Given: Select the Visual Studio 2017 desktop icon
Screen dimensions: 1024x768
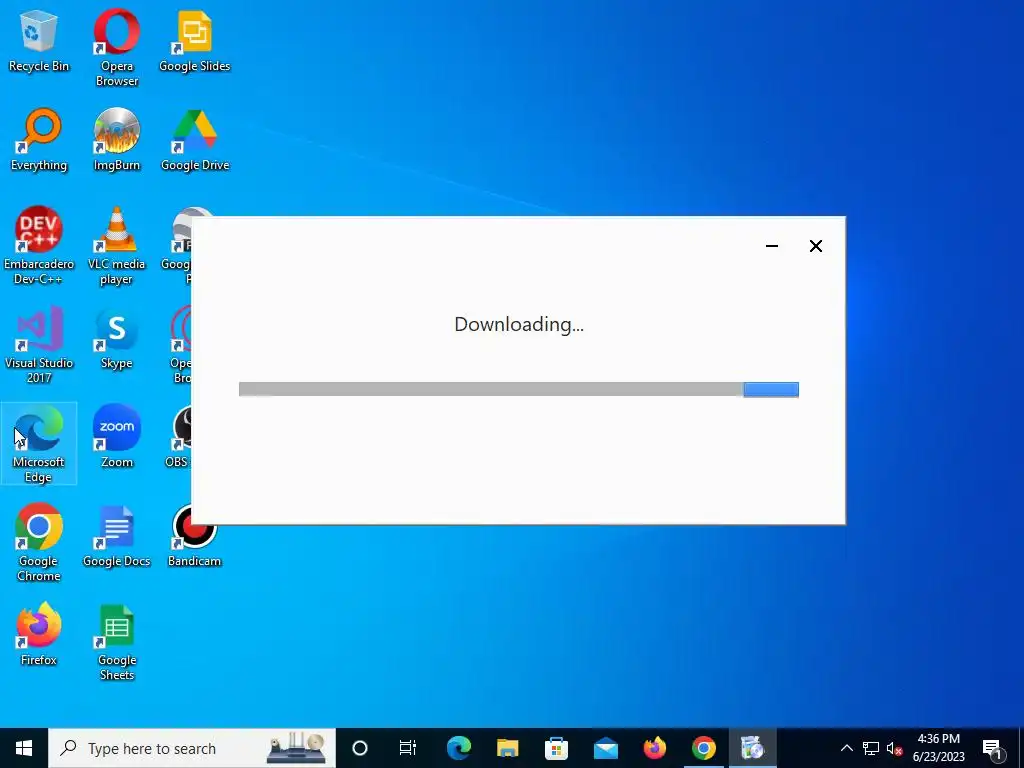Looking at the screenshot, I should click(39, 345).
